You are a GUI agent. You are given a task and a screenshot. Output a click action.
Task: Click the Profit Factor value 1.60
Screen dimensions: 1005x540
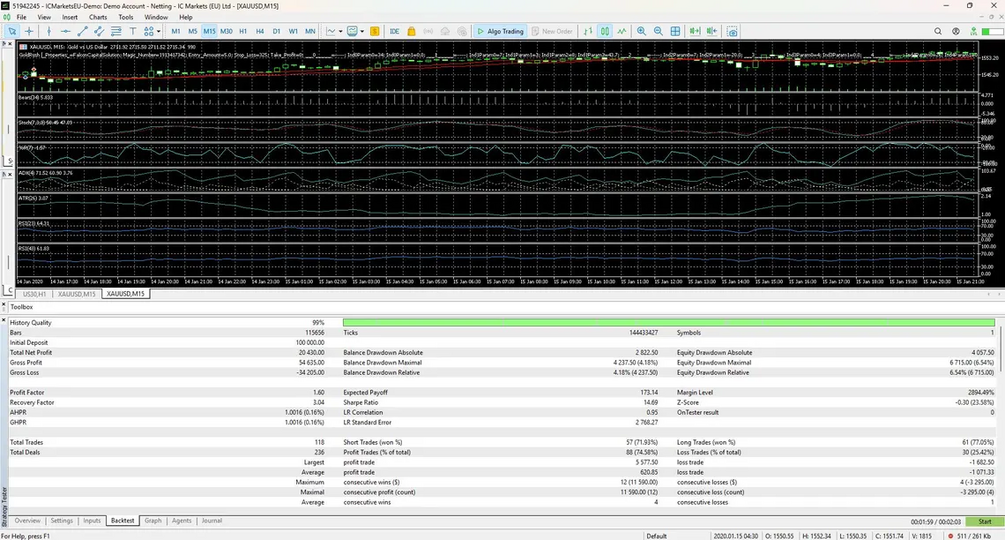pos(319,393)
